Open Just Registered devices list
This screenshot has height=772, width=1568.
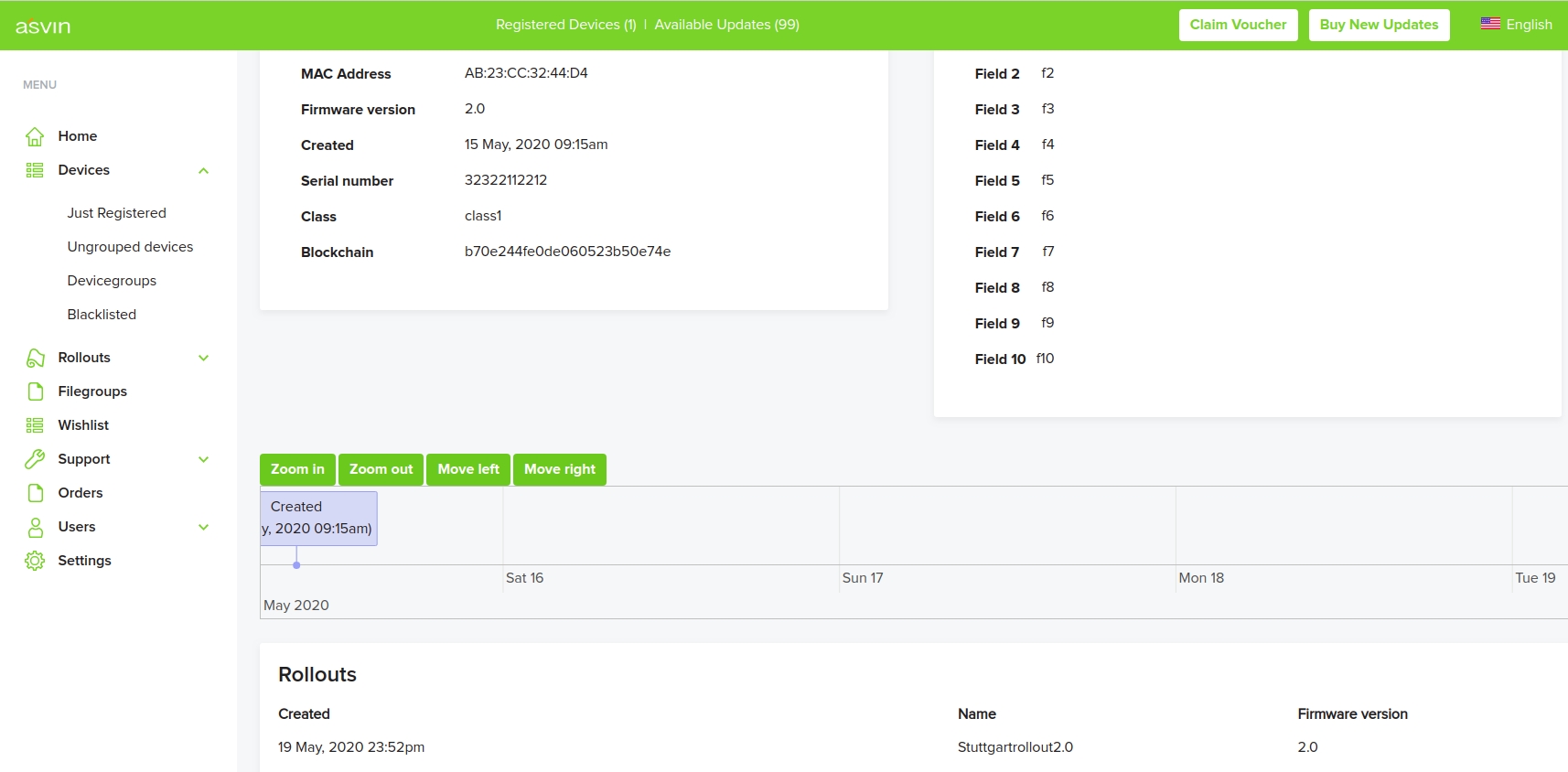point(116,213)
